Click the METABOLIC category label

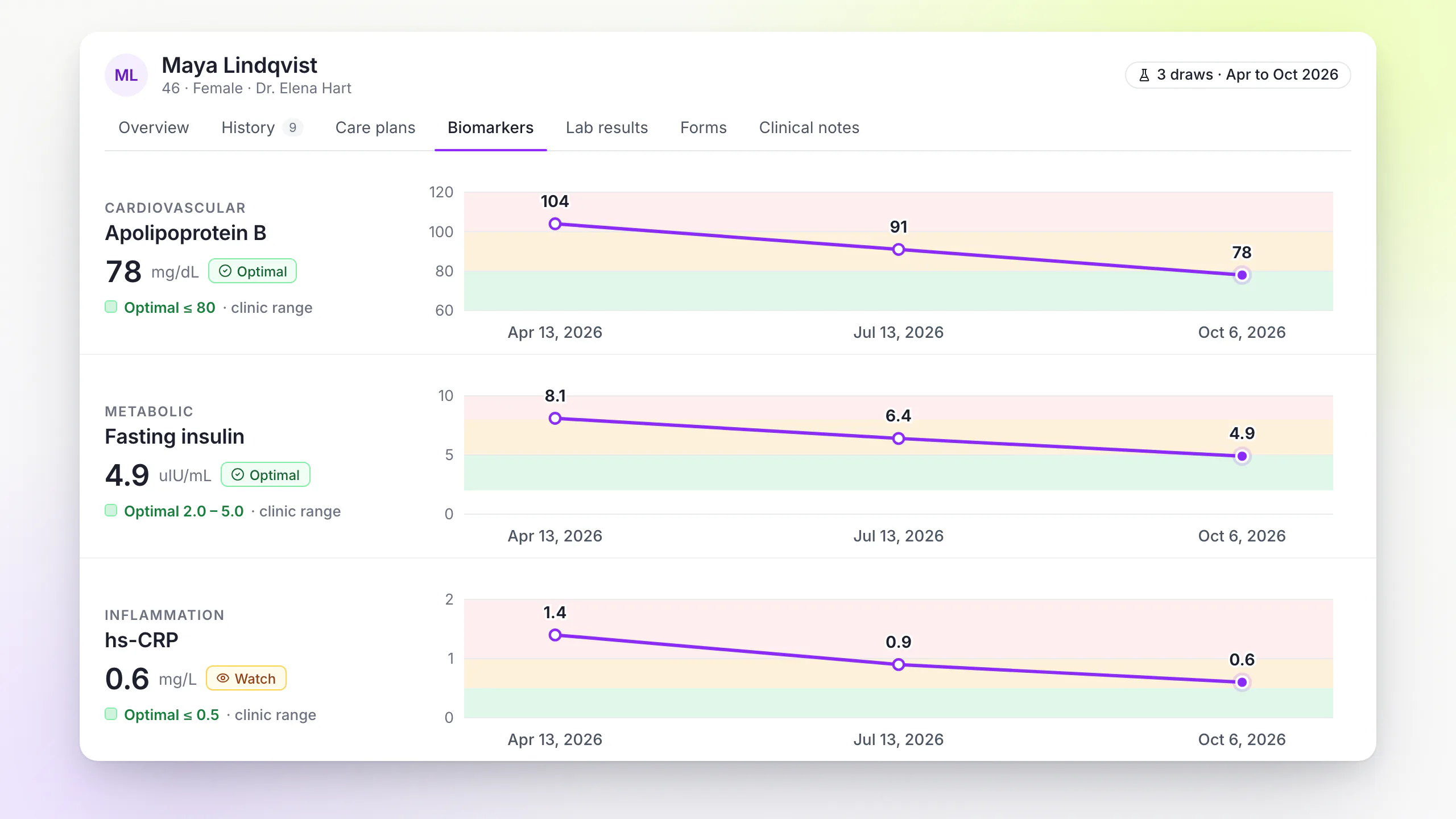pos(149,412)
